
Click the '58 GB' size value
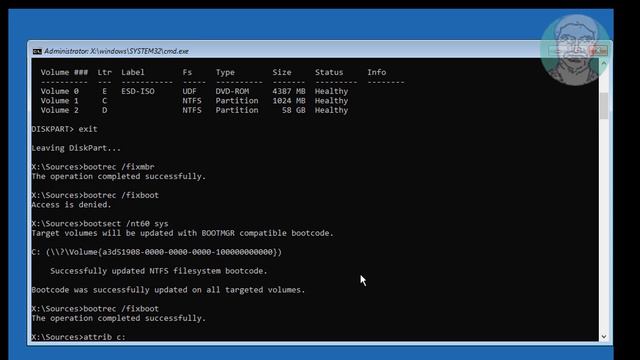[x=293, y=110]
